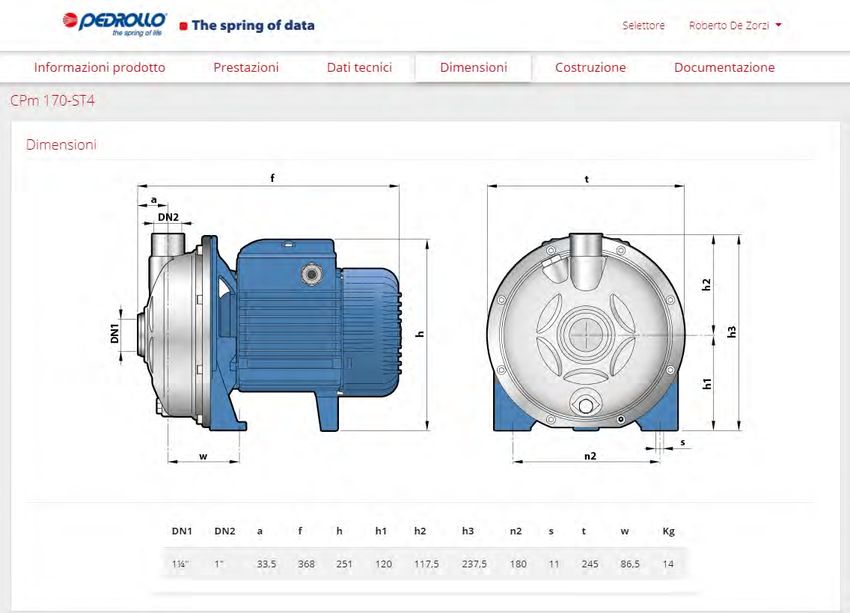Click the user menu dropdown arrow
This screenshot has height=613, width=850.
pyautogui.click(x=778, y=26)
